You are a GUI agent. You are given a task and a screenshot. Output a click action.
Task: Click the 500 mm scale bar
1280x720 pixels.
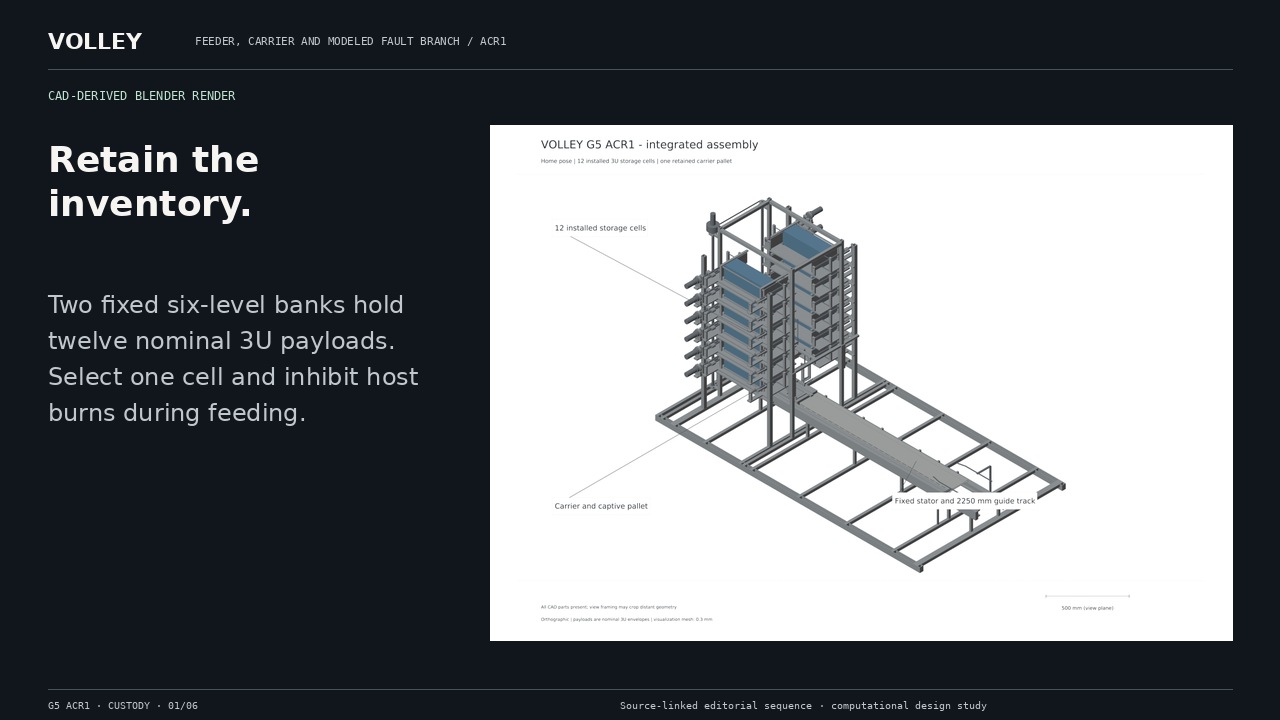click(x=1087, y=597)
